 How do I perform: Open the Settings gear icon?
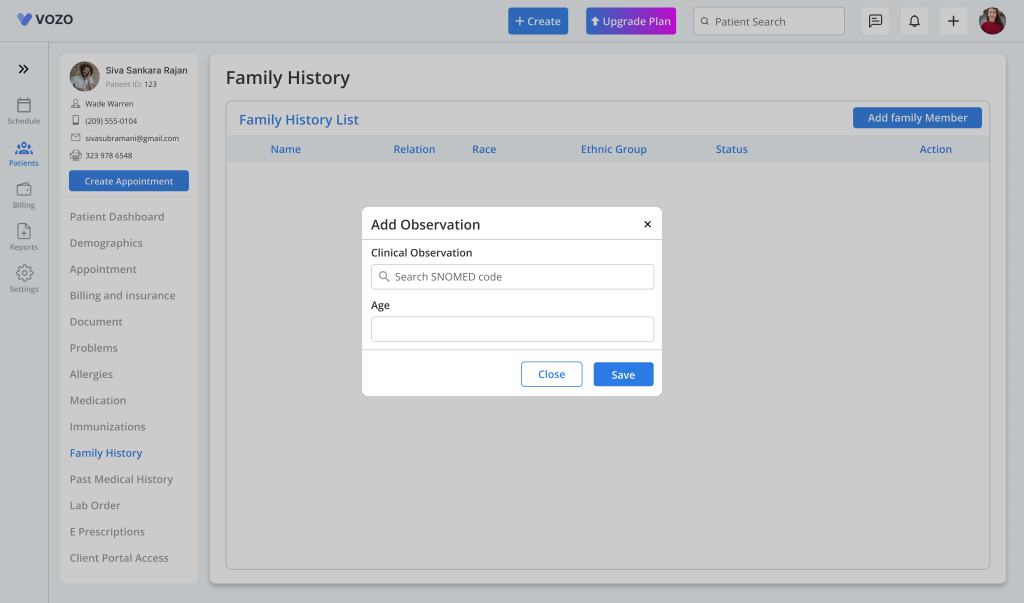tap(24, 274)
